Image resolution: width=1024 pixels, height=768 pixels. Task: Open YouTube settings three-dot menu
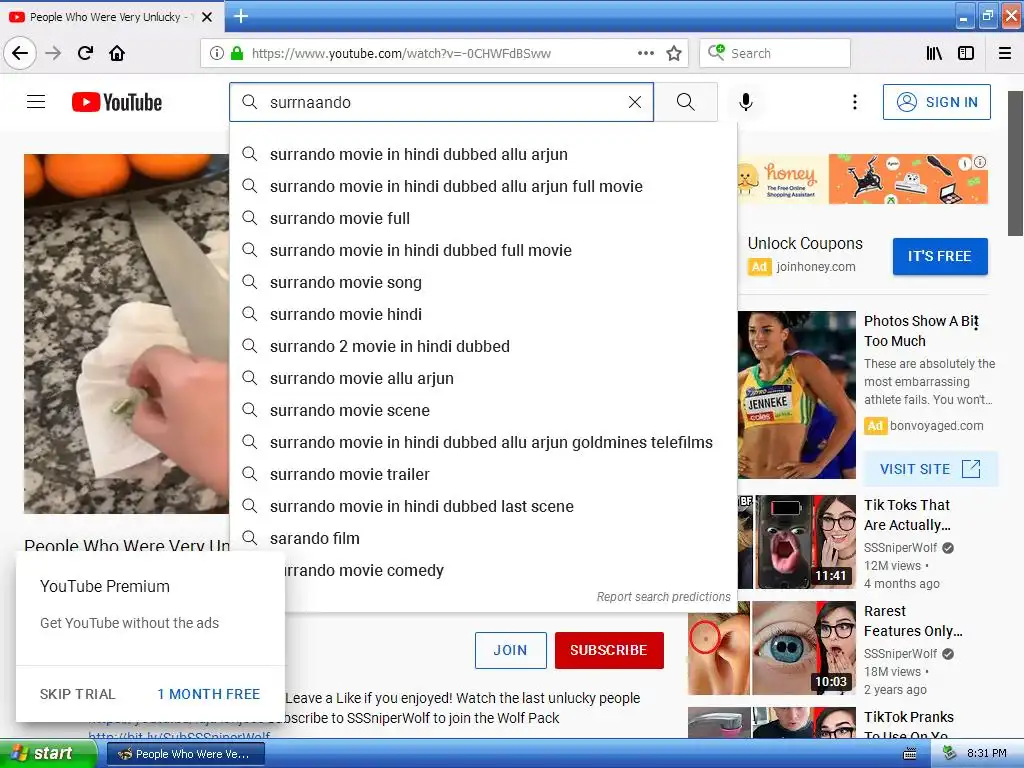point(855,102)
